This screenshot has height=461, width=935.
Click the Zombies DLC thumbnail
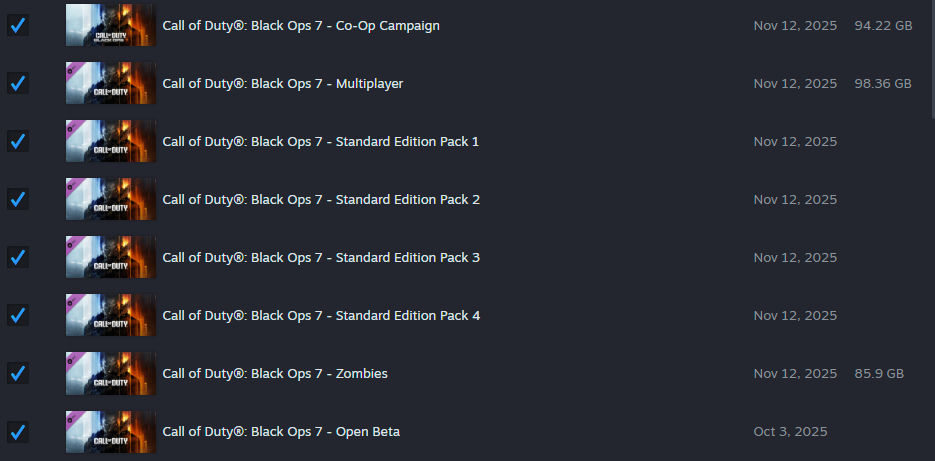point(110,374)
